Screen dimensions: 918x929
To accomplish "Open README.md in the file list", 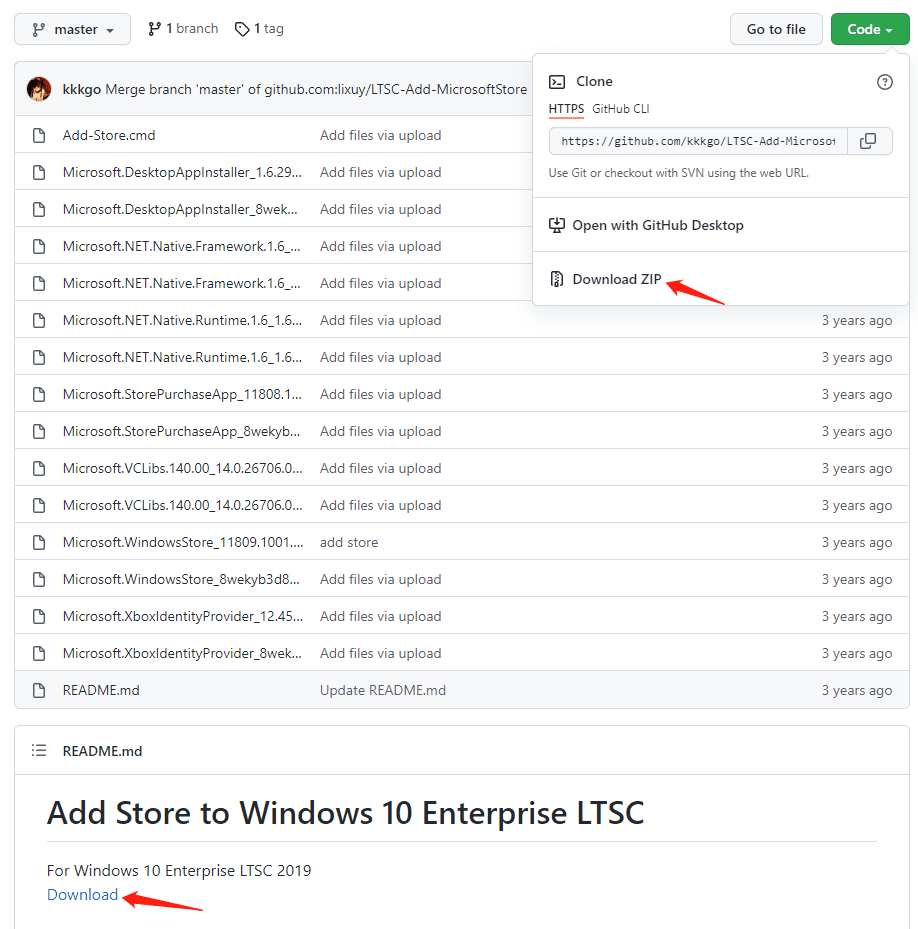I will coord(101,691).
